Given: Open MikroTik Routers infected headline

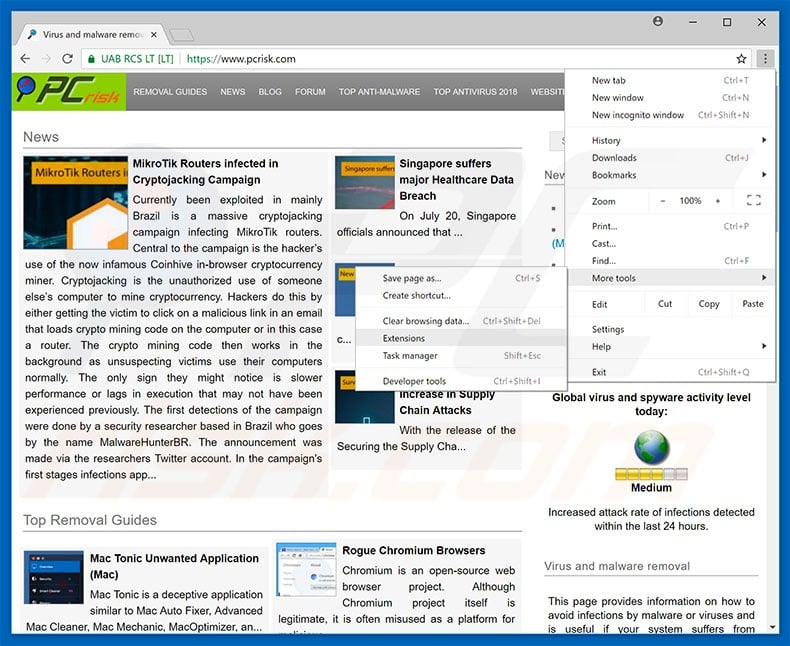Looking at the screenshot, I should (206, 171).
